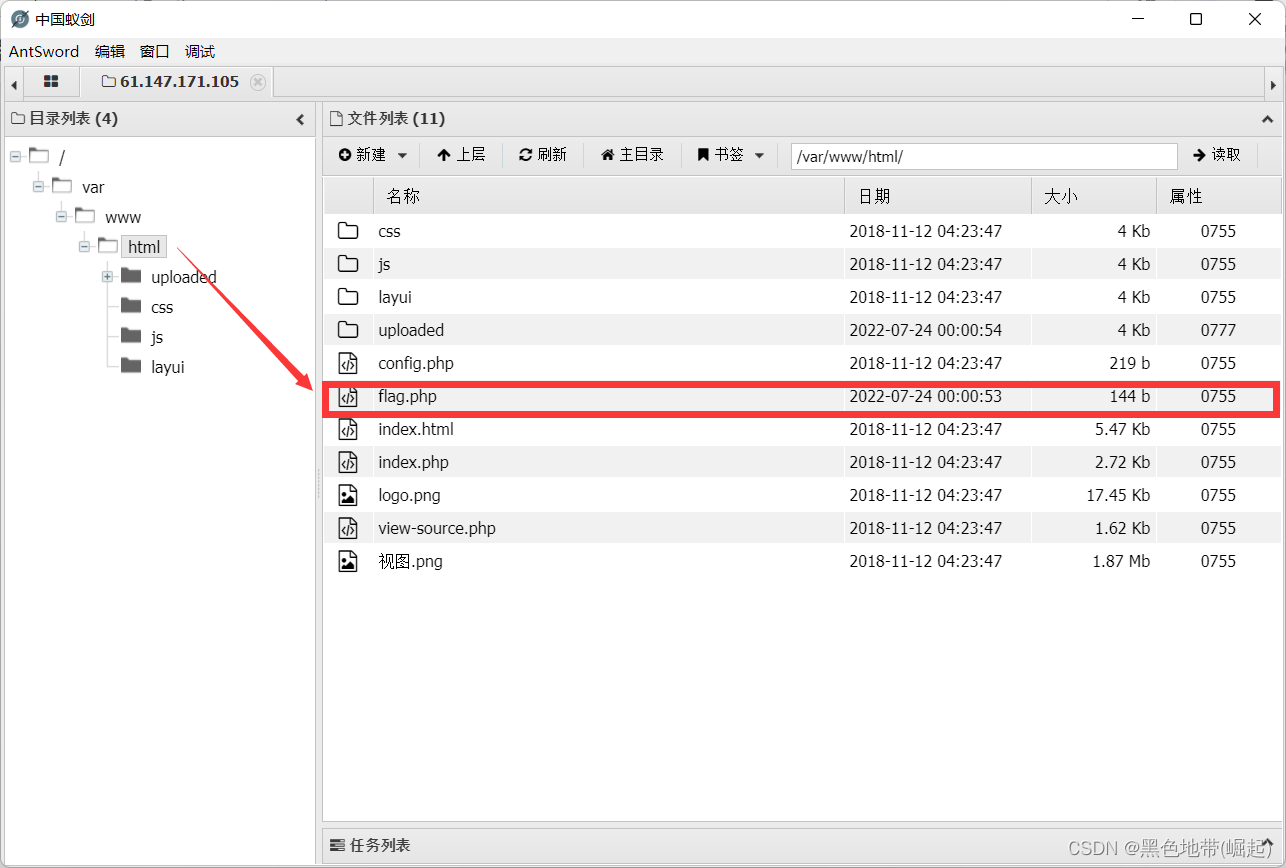Image resolution: width=1286 pixels, height=868 pixels.
Task: Click the uploaded folder icon in file list
Action: coord(348,330)
